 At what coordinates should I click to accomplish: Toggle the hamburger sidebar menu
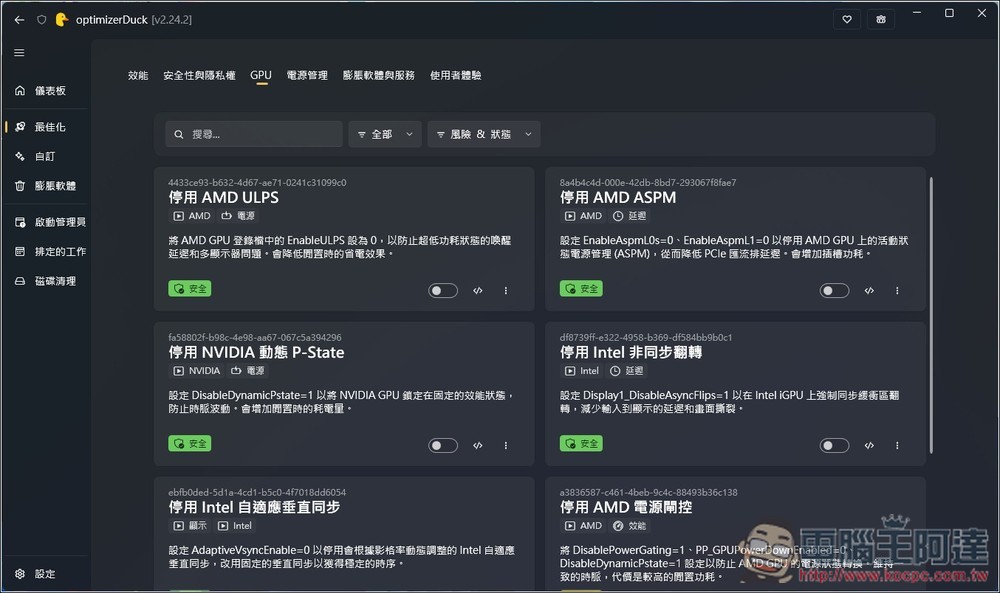coord(19,52)
